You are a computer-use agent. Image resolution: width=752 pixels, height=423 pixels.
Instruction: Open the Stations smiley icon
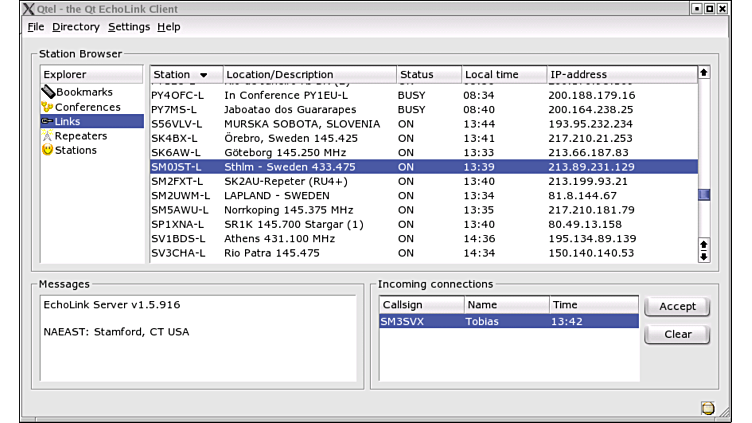click(47, 150)
